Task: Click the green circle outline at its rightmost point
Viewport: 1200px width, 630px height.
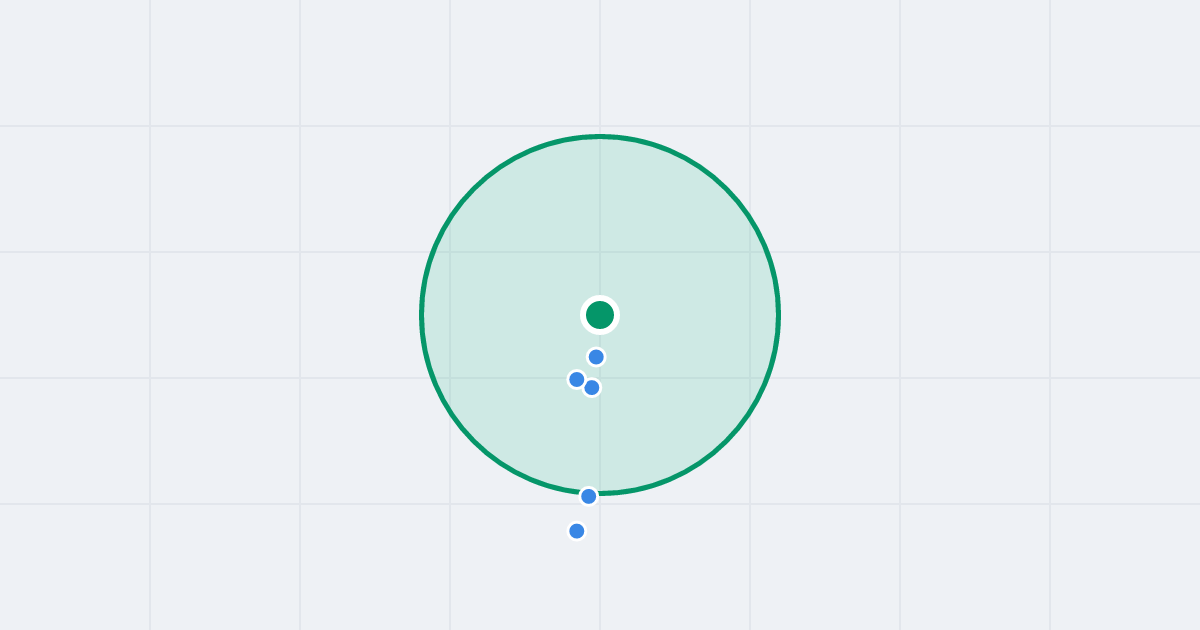Action: click(779, 315)
